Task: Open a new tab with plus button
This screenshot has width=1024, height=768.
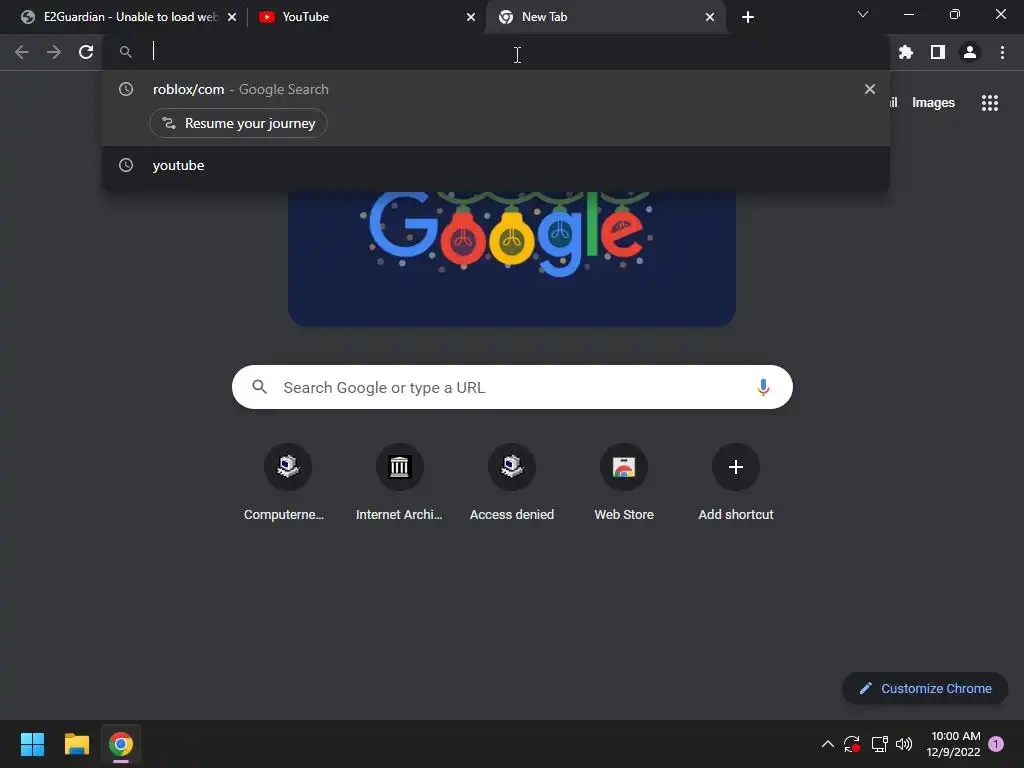Action: pyautogui.click(x=748, y=17)
